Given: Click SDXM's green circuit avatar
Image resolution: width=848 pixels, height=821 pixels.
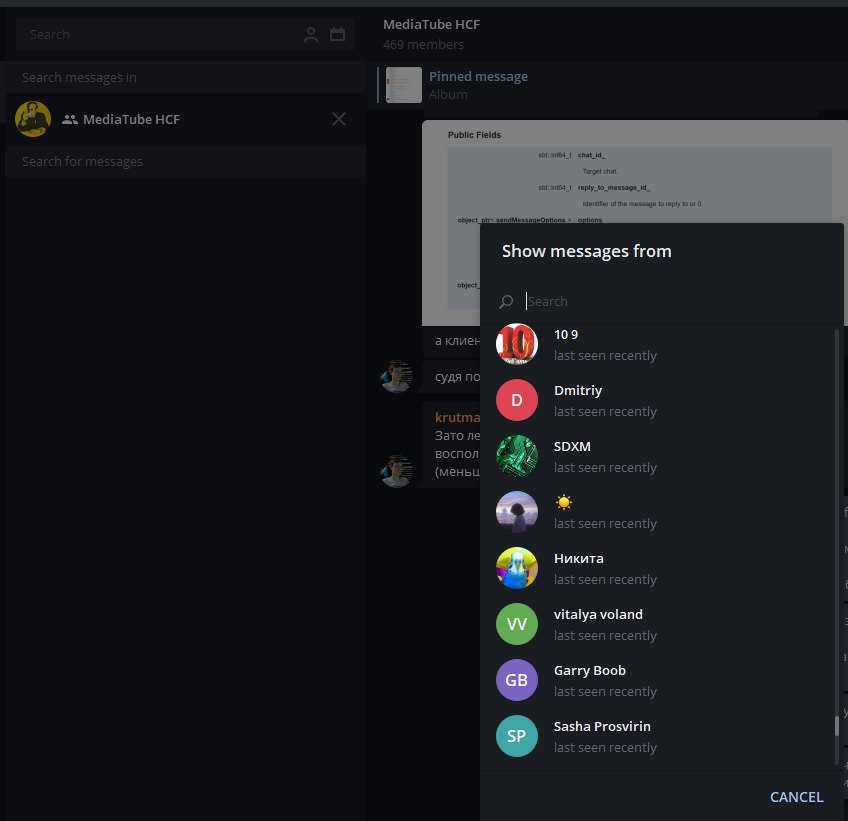Looking at the screenshot, I should point(516,456).
